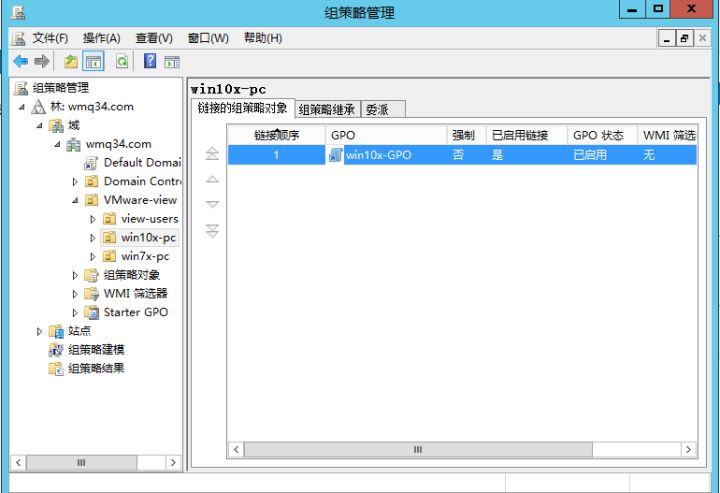Select the VMware-view OU

(x=140, y=200)
